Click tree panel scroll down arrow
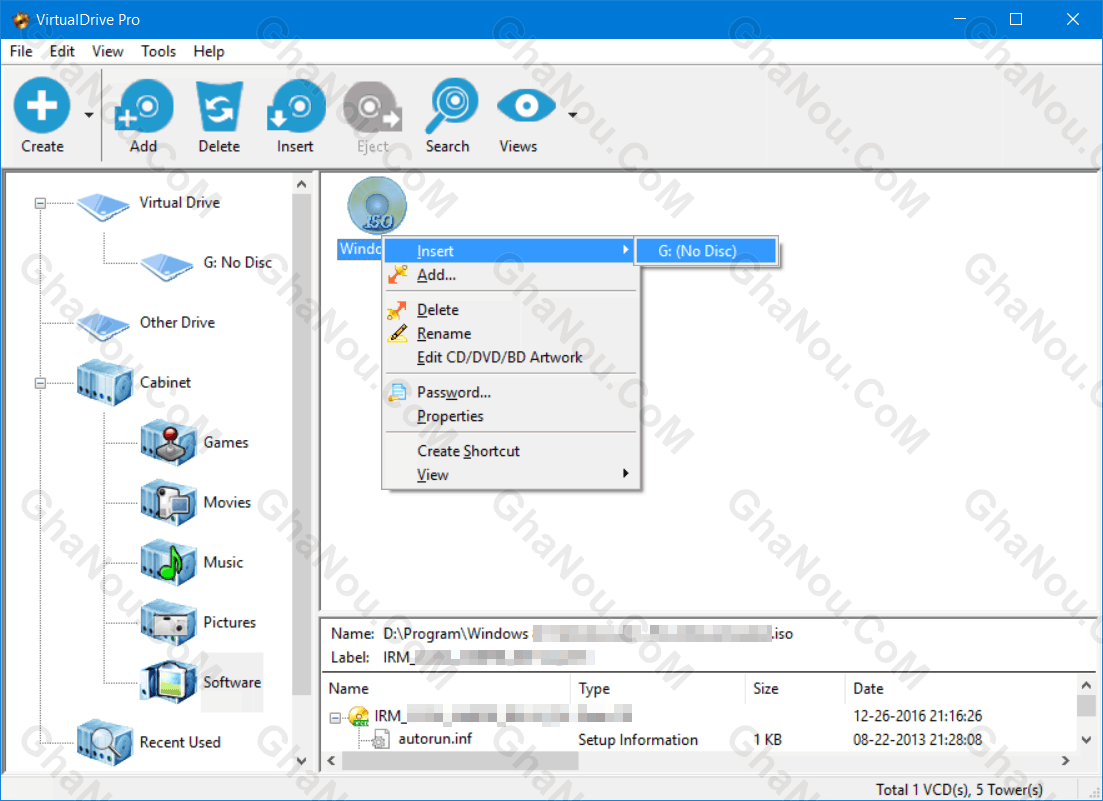 click(302, 761)
